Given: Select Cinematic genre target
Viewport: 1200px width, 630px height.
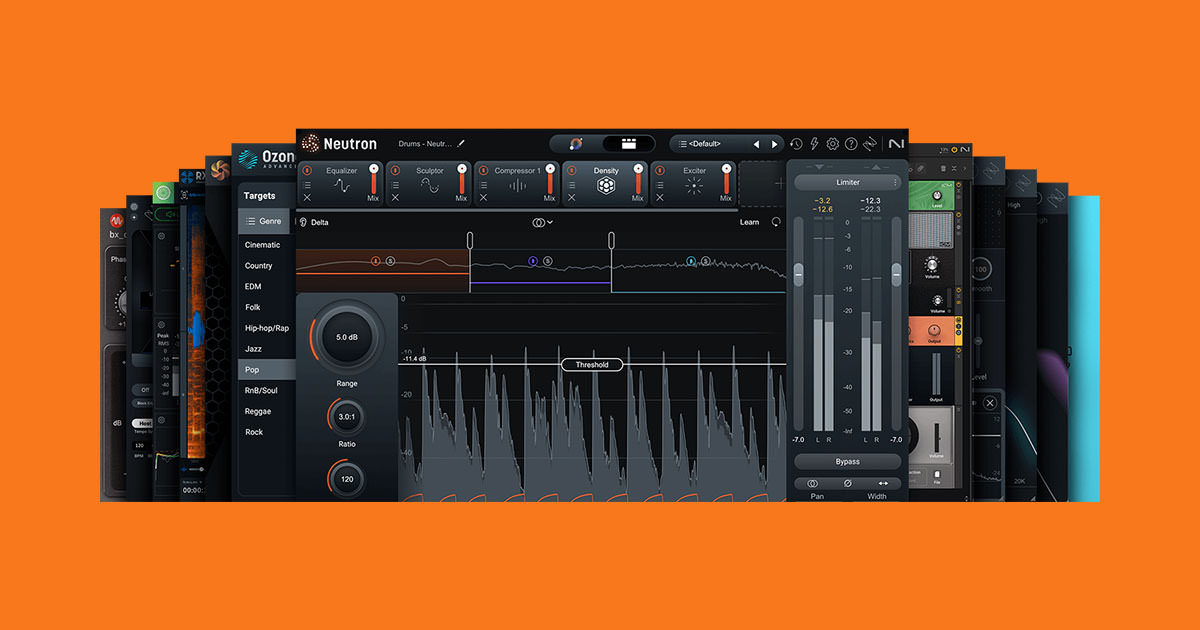Looking at the screenshot, I should 262,245.
